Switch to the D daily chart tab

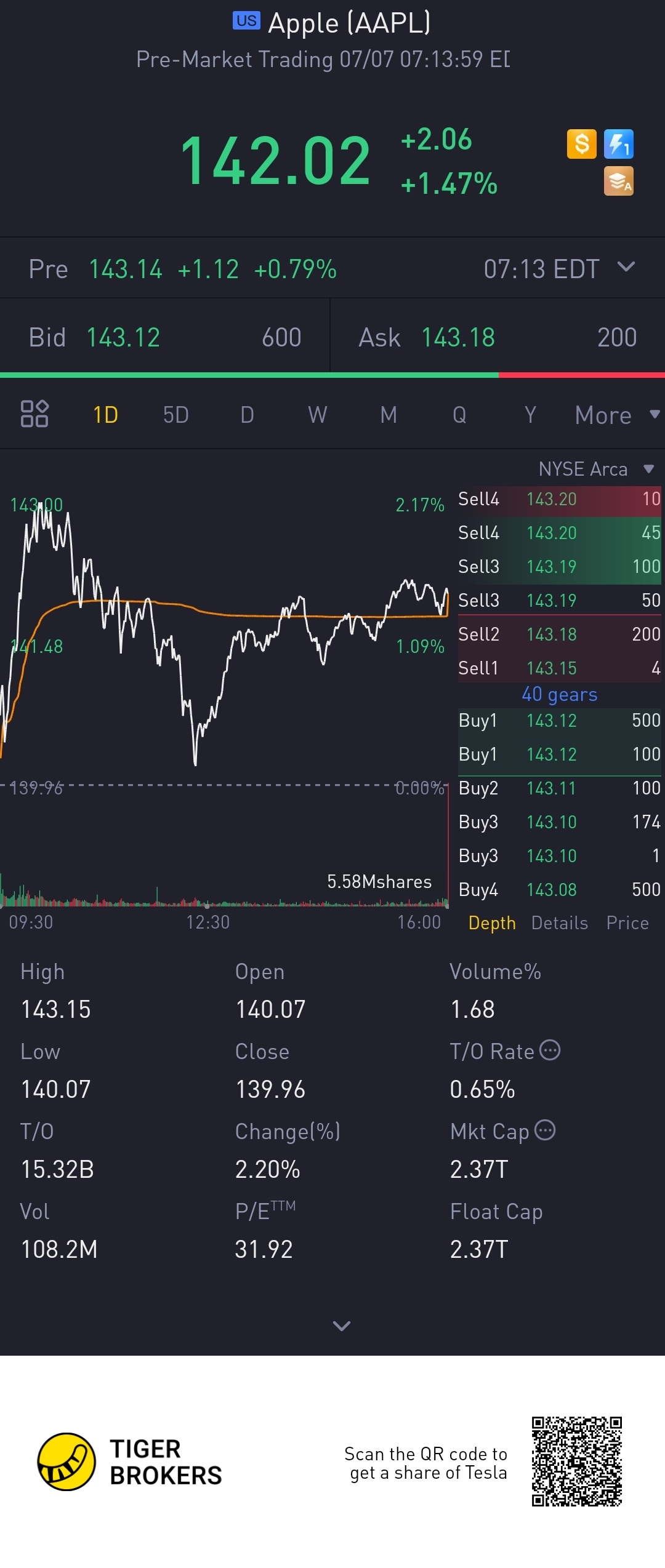click(x=247, y=415)
